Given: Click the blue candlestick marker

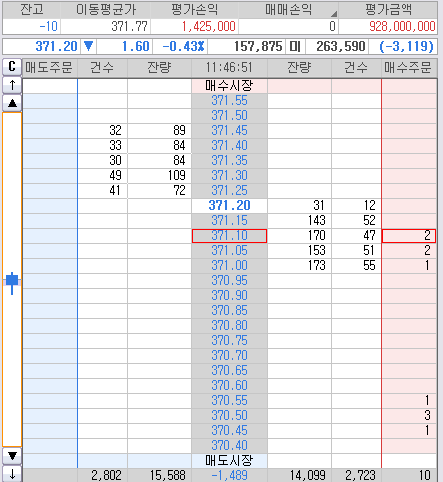Looking at the screenshot, I should pyautogui.click(x=12, y=283).
